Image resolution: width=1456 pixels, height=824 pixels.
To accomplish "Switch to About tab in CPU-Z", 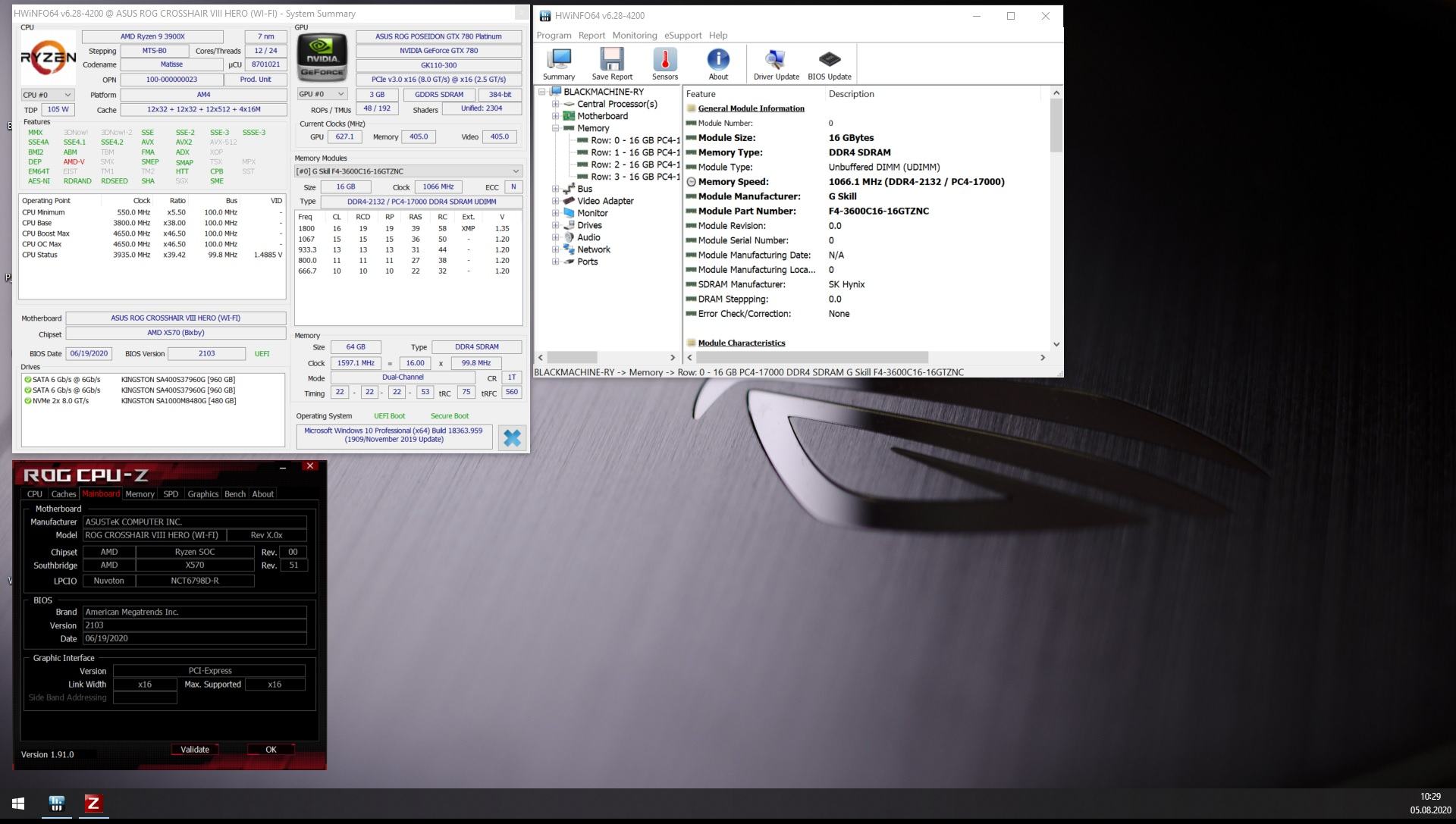I will tap(263, 494).
